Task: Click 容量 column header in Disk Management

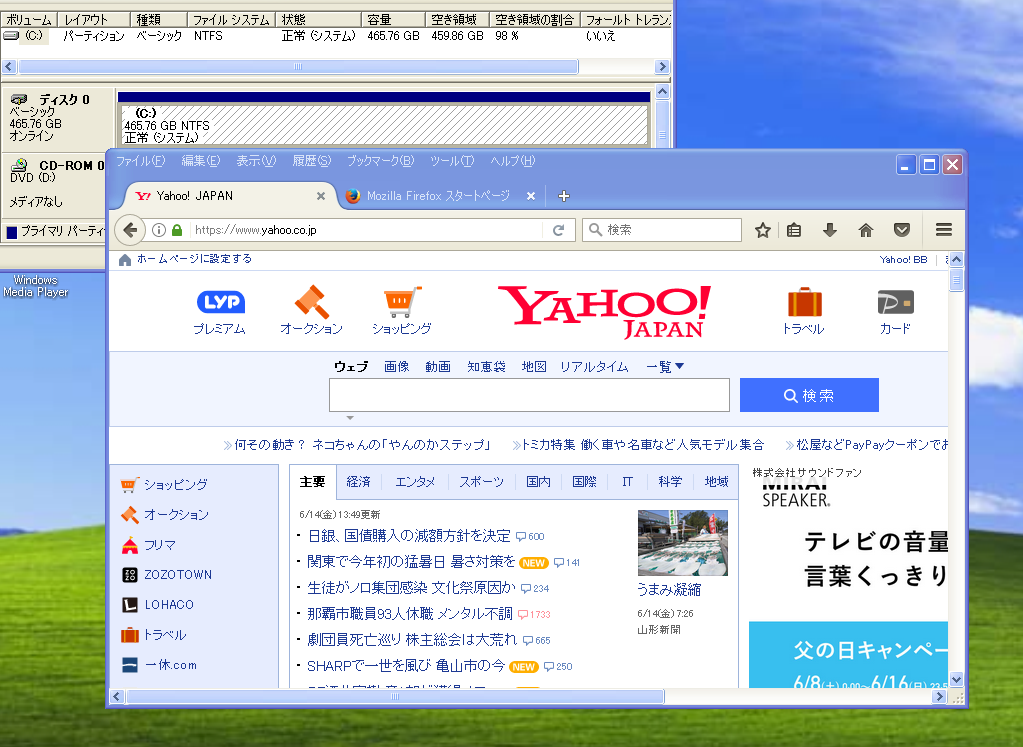Action: (393, 20)
